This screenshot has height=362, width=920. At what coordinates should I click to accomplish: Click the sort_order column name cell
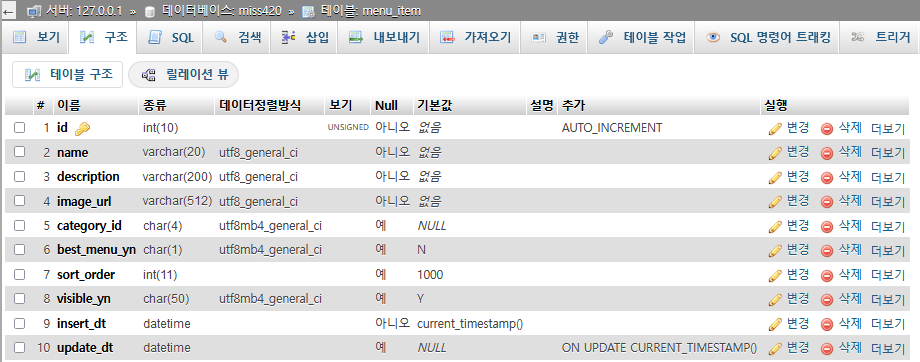(86, 275)
